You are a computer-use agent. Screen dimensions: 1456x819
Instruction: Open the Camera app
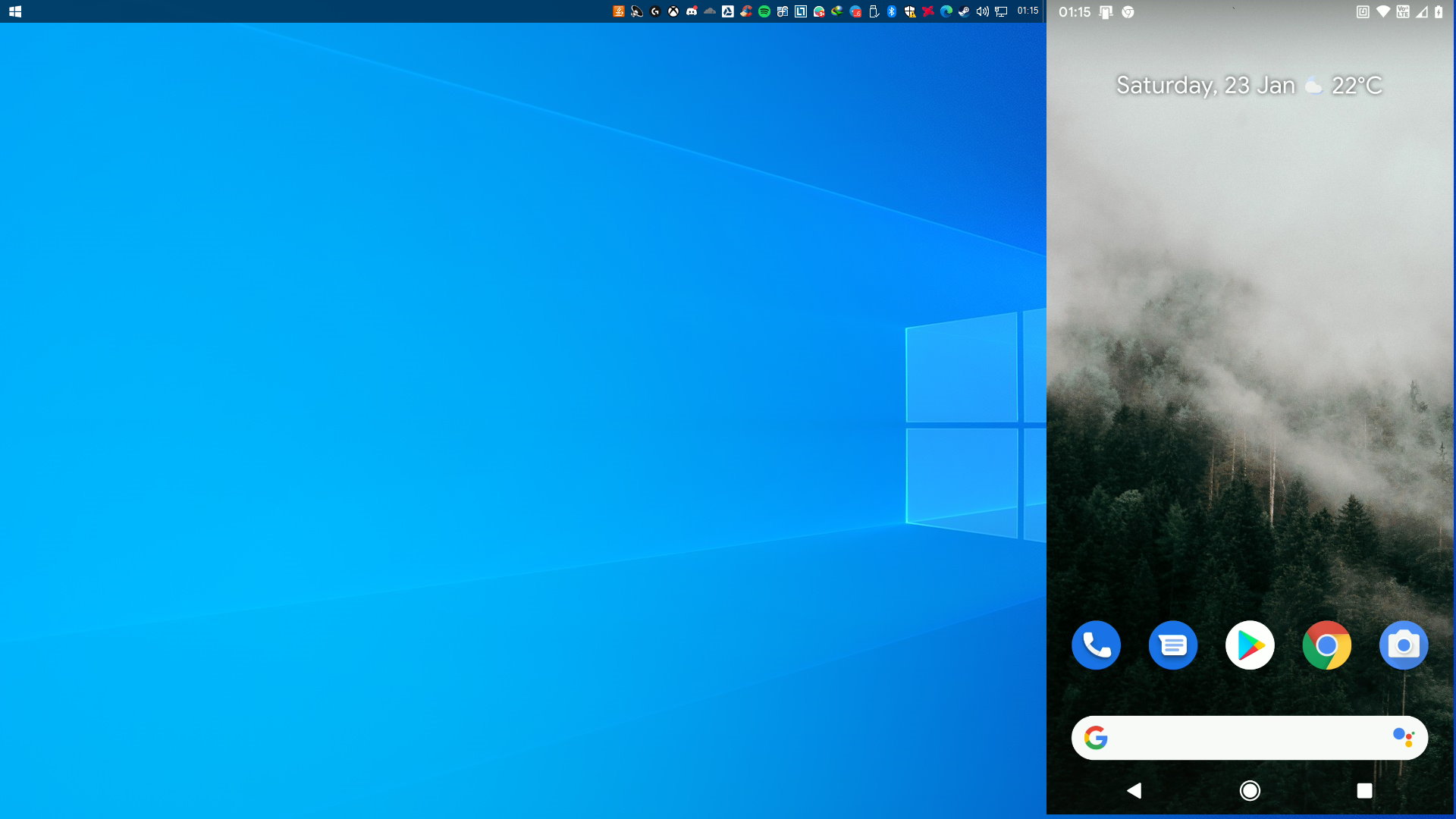1403,645
